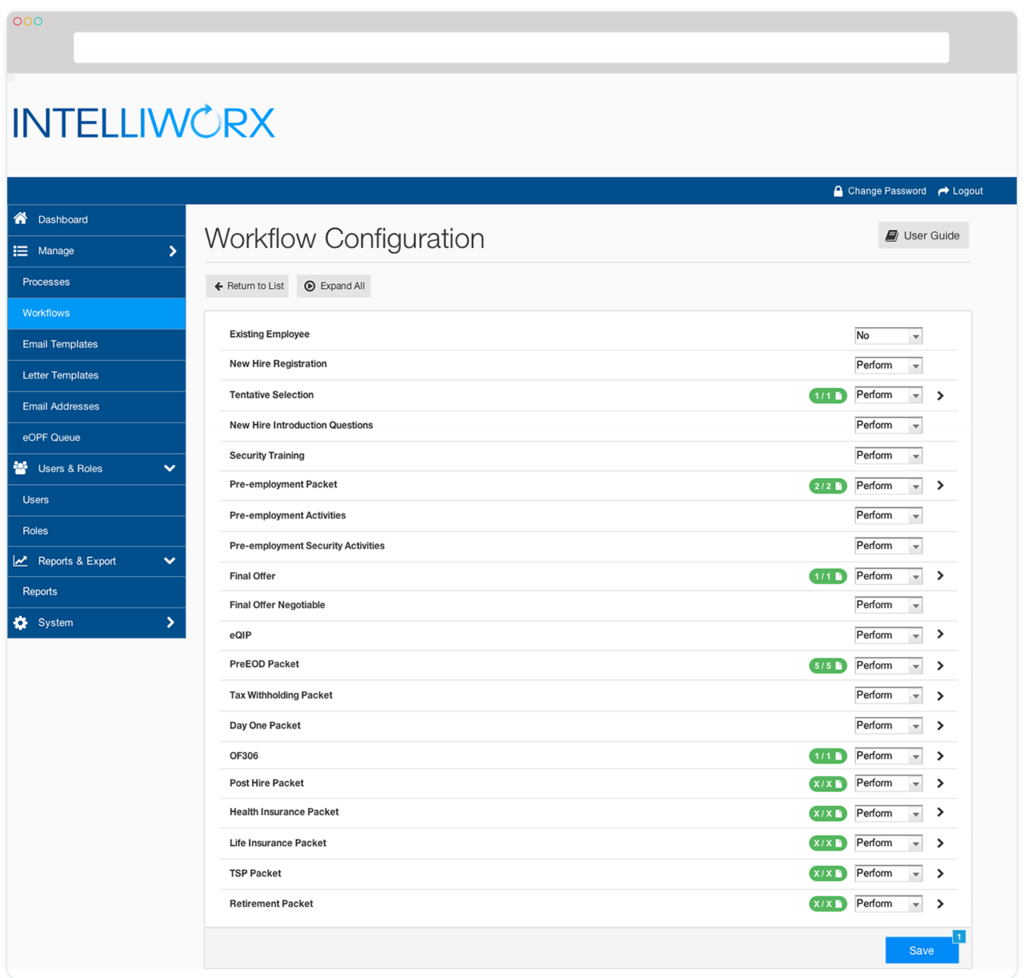Screen dimensions: 1024x978
Task: Click the Save button notification badge
Action: [959, 937]
